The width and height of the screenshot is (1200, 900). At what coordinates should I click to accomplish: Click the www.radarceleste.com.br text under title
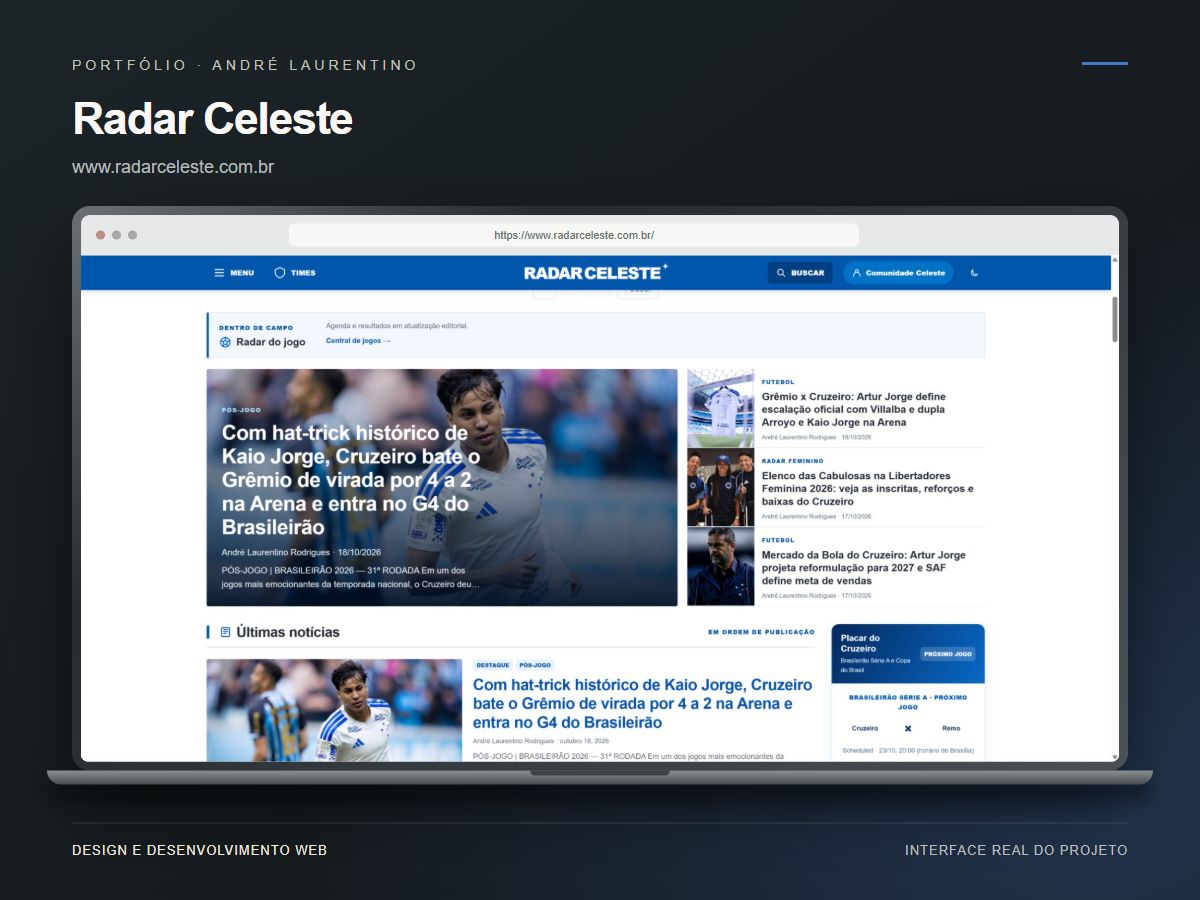coord(173,167)
